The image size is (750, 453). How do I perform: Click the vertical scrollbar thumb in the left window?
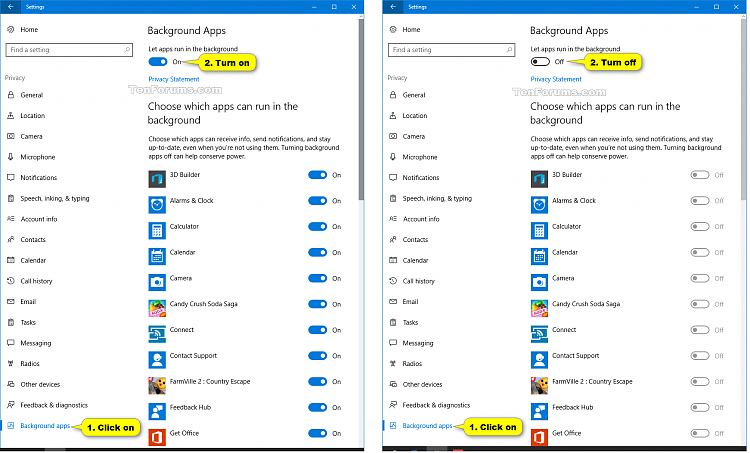[361, 108]
